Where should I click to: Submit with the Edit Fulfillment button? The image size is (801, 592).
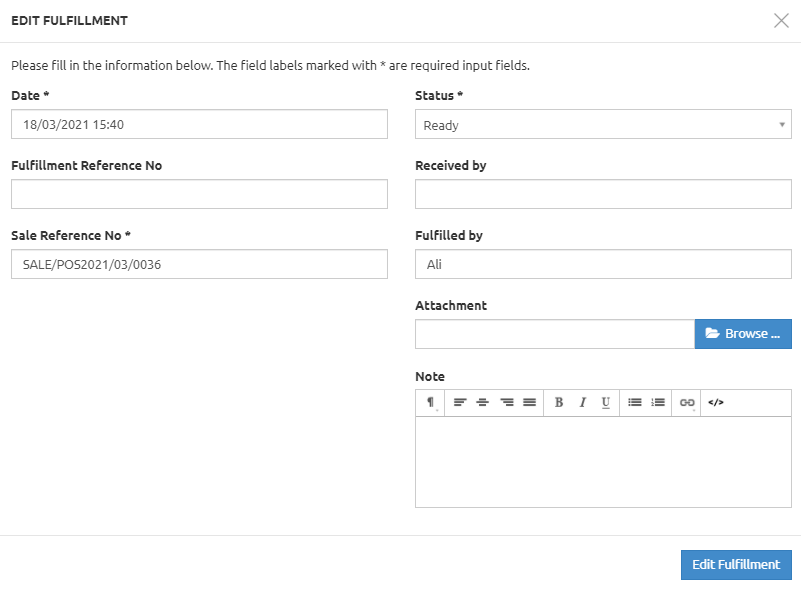736,564
